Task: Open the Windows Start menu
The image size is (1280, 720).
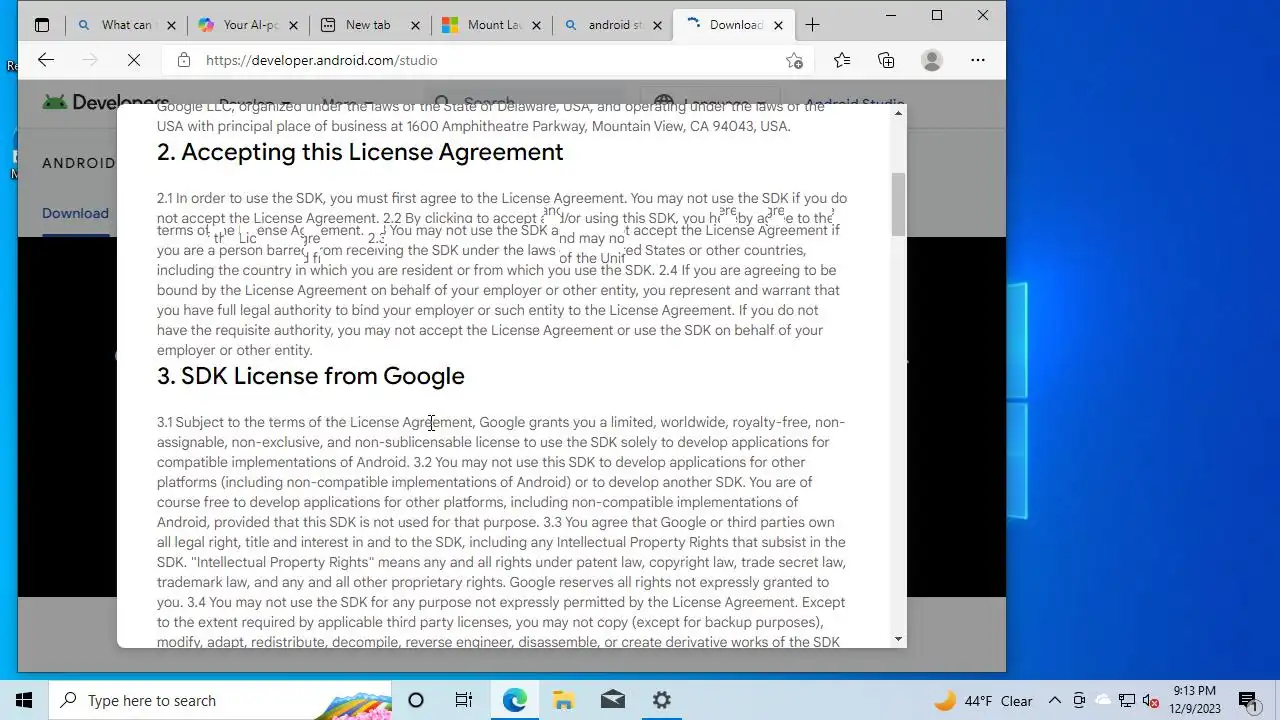Action: click(24, 700)
